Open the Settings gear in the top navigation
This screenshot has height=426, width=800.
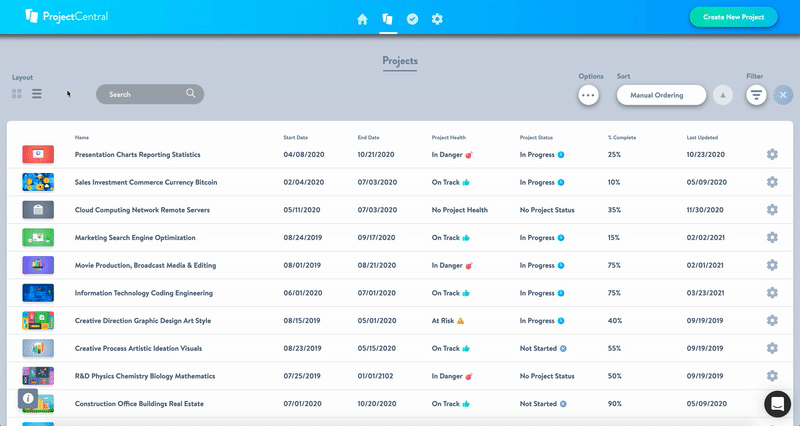[437, 19]
